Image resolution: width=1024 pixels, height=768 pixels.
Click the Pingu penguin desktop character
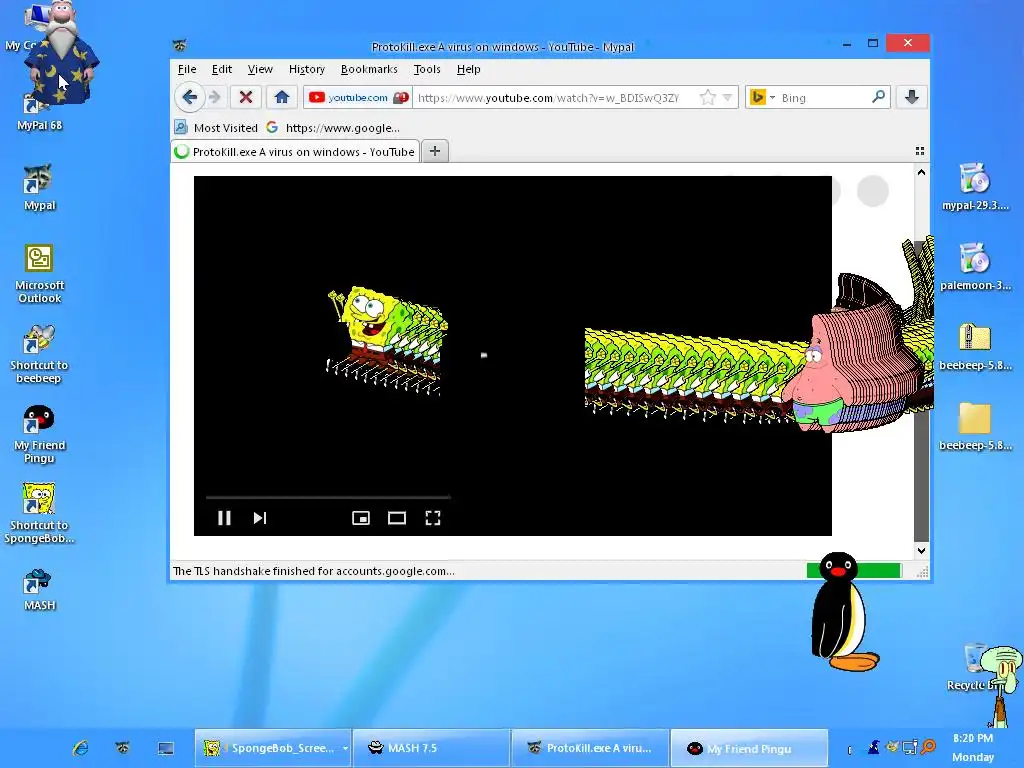(x=842, y=612)
